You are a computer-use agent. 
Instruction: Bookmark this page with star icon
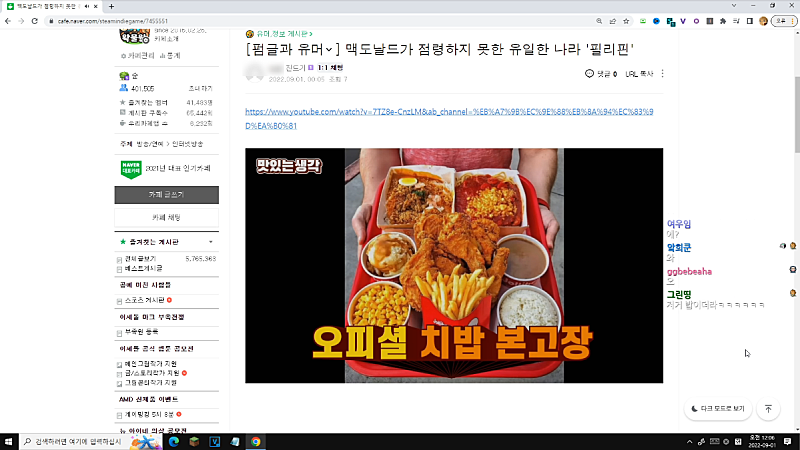tap(626, 21)
